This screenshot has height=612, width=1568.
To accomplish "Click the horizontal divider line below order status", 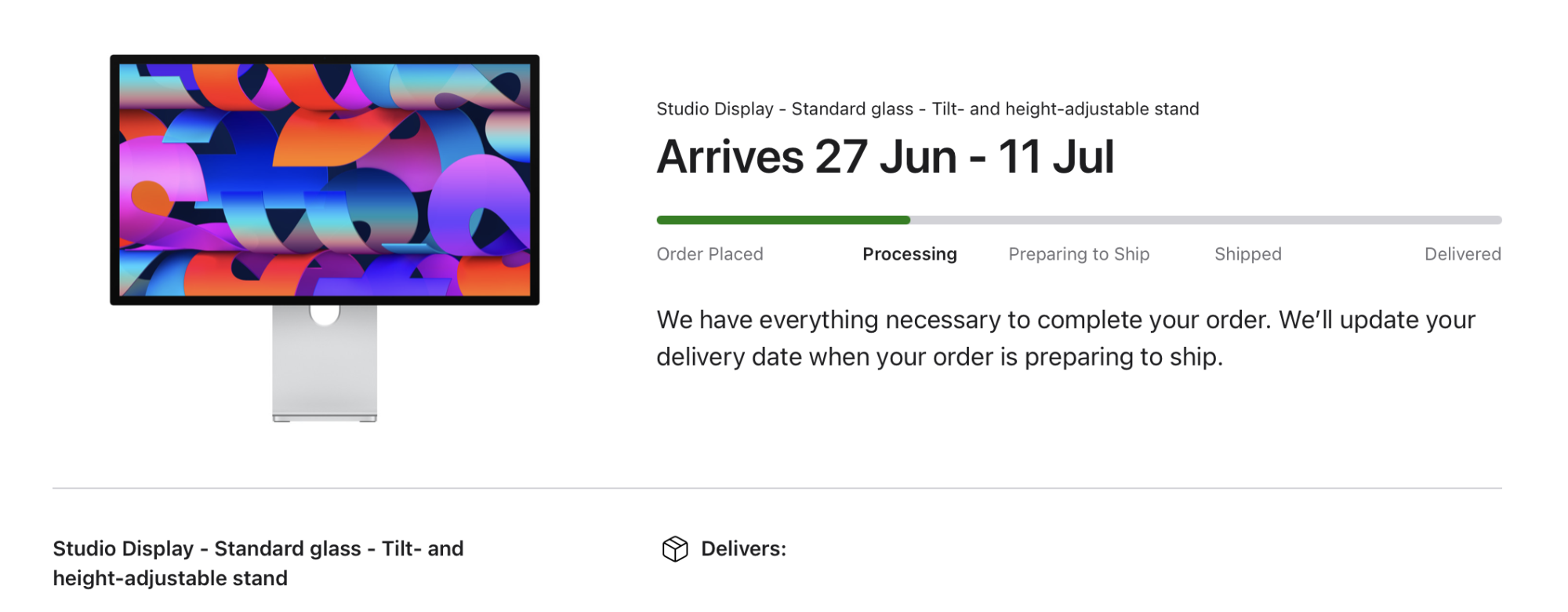I will pyautogui.click(x=777, y=488).
